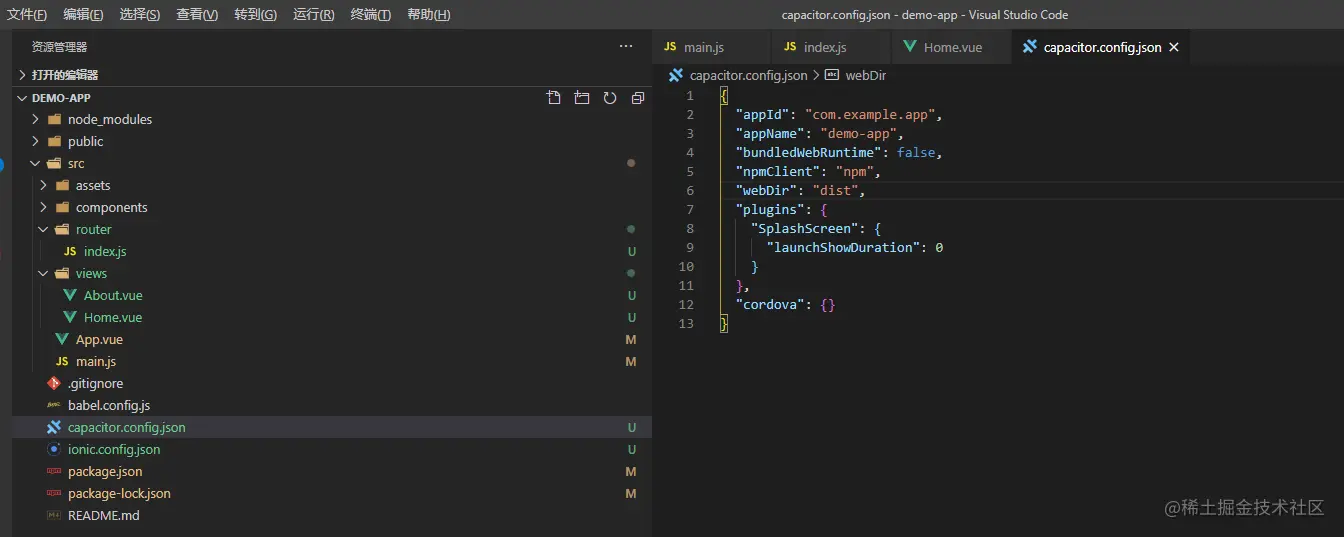Switch to the Home.vue editor tab
This screenshot has height=537, width=1344.
[x=951, y=47]
